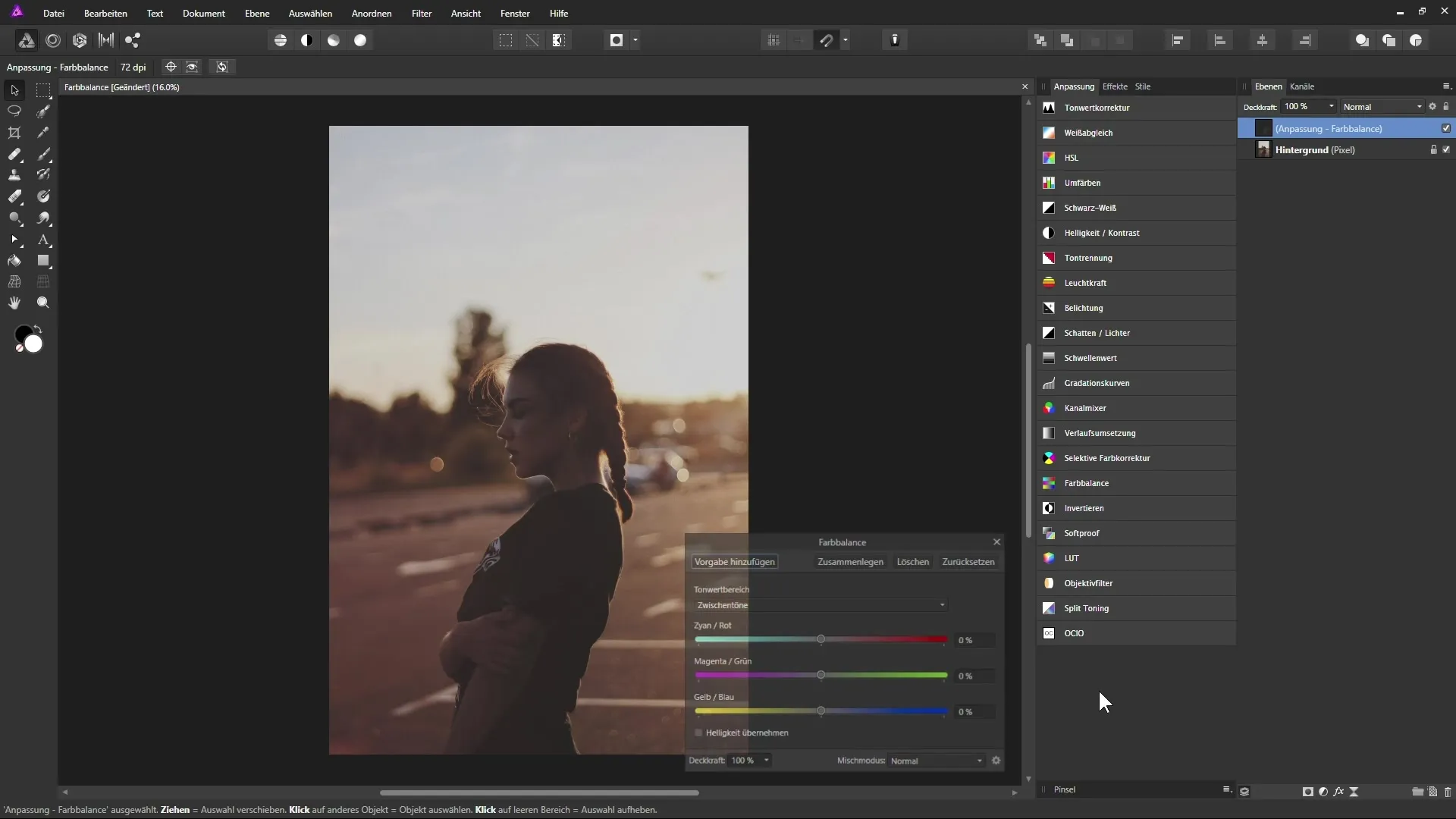Open Mischmodus Normal dropdown in Farbbalance dialog
Screen dimensions: 1456x819
click(x=937, y=761)
